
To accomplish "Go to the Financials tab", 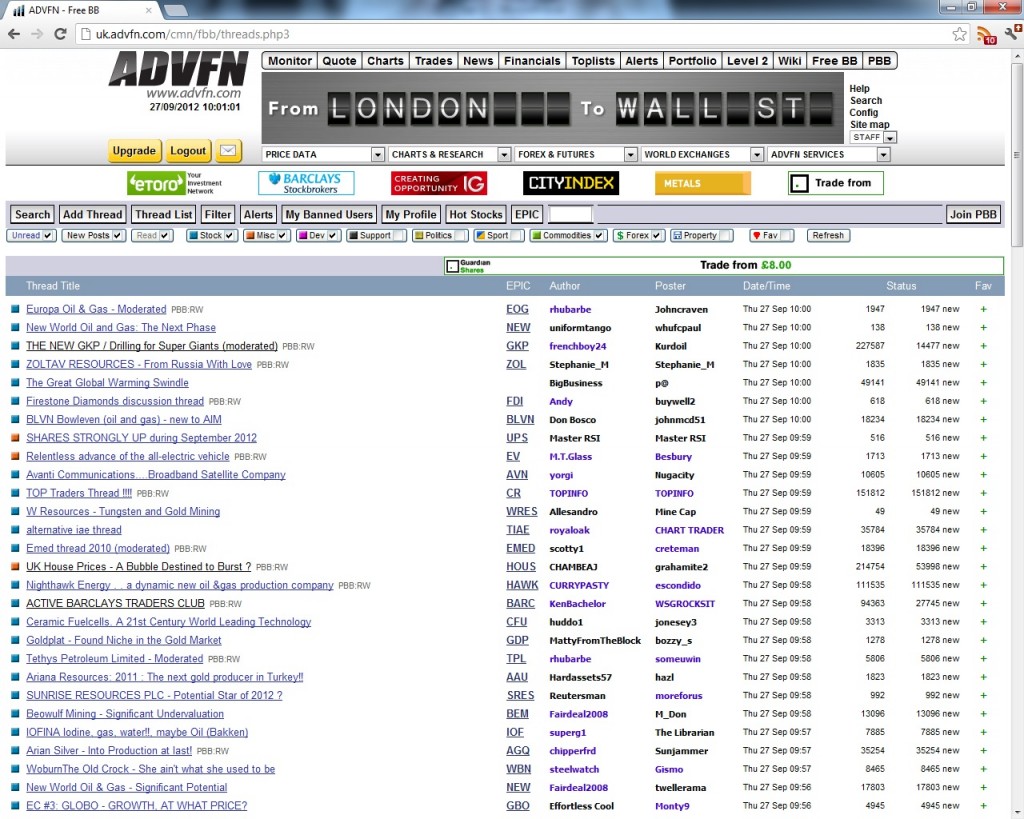I will pyautogui.click(x=532, y=61).
